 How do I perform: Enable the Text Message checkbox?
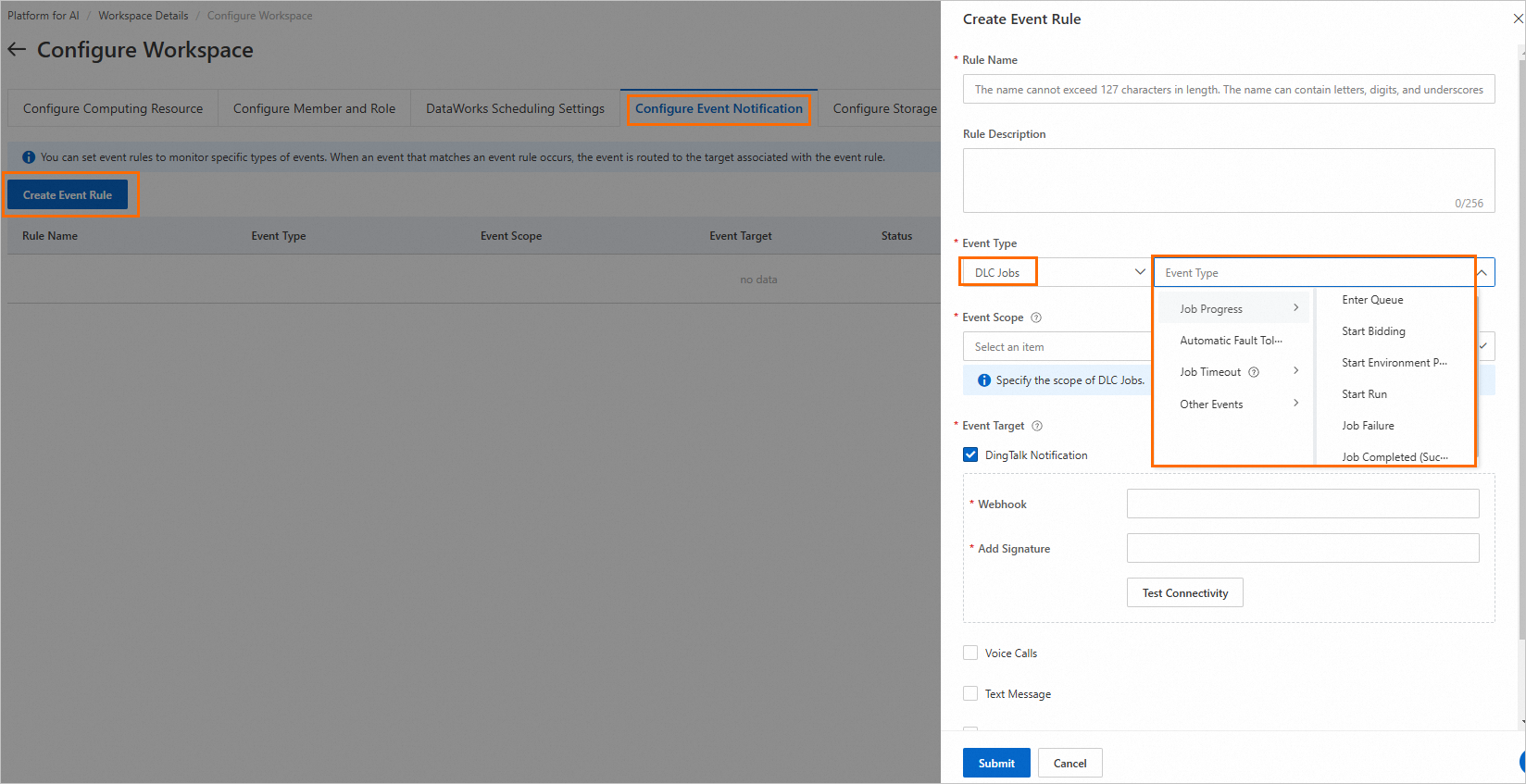click(970, 693)
